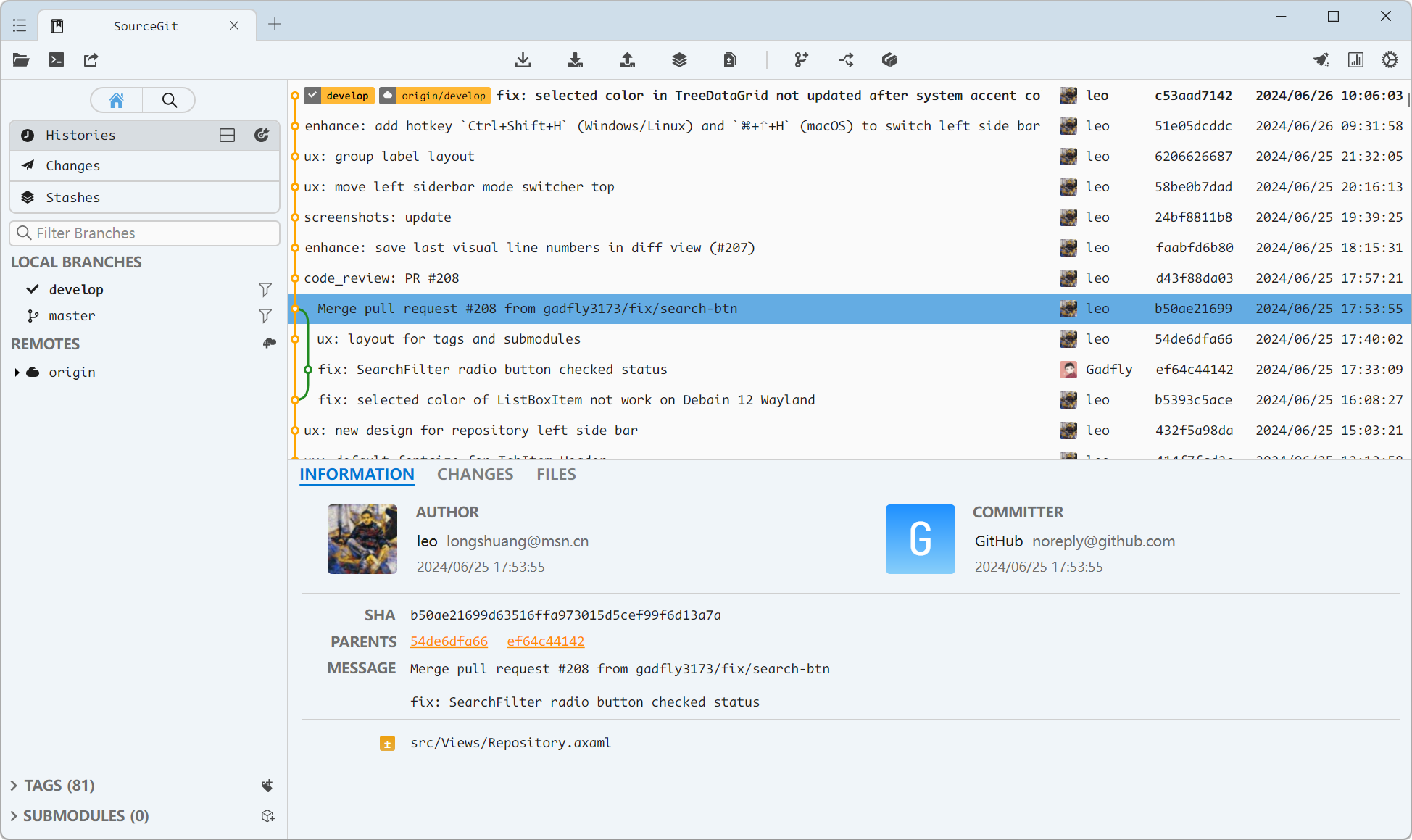Open parent commit link 54de6dfa66
The height and width of the screenshot is (840, 1412).
pyautogui.click(x=449, y=641)
